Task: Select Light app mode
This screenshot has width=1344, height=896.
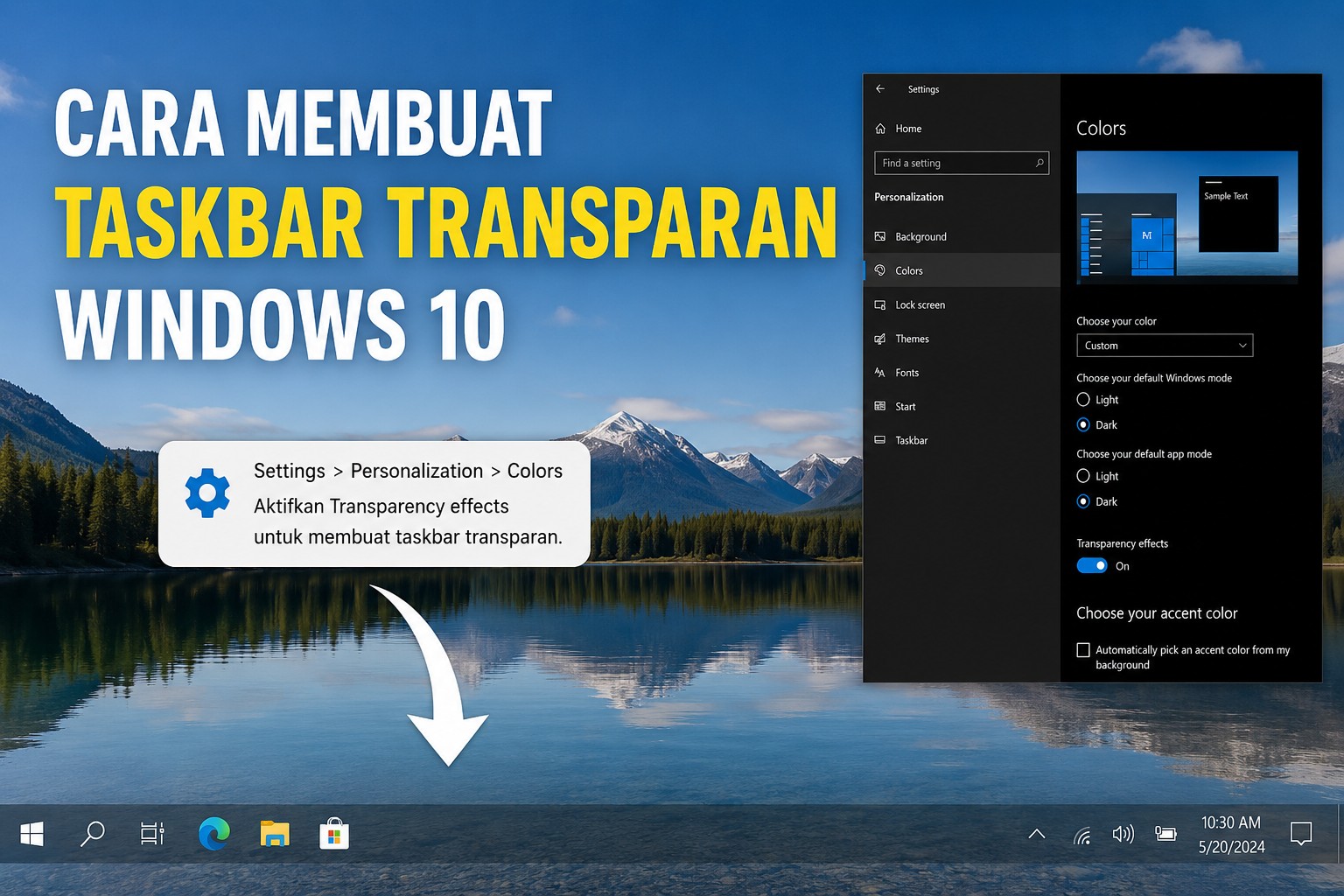Action: [x=1083, y=476]
